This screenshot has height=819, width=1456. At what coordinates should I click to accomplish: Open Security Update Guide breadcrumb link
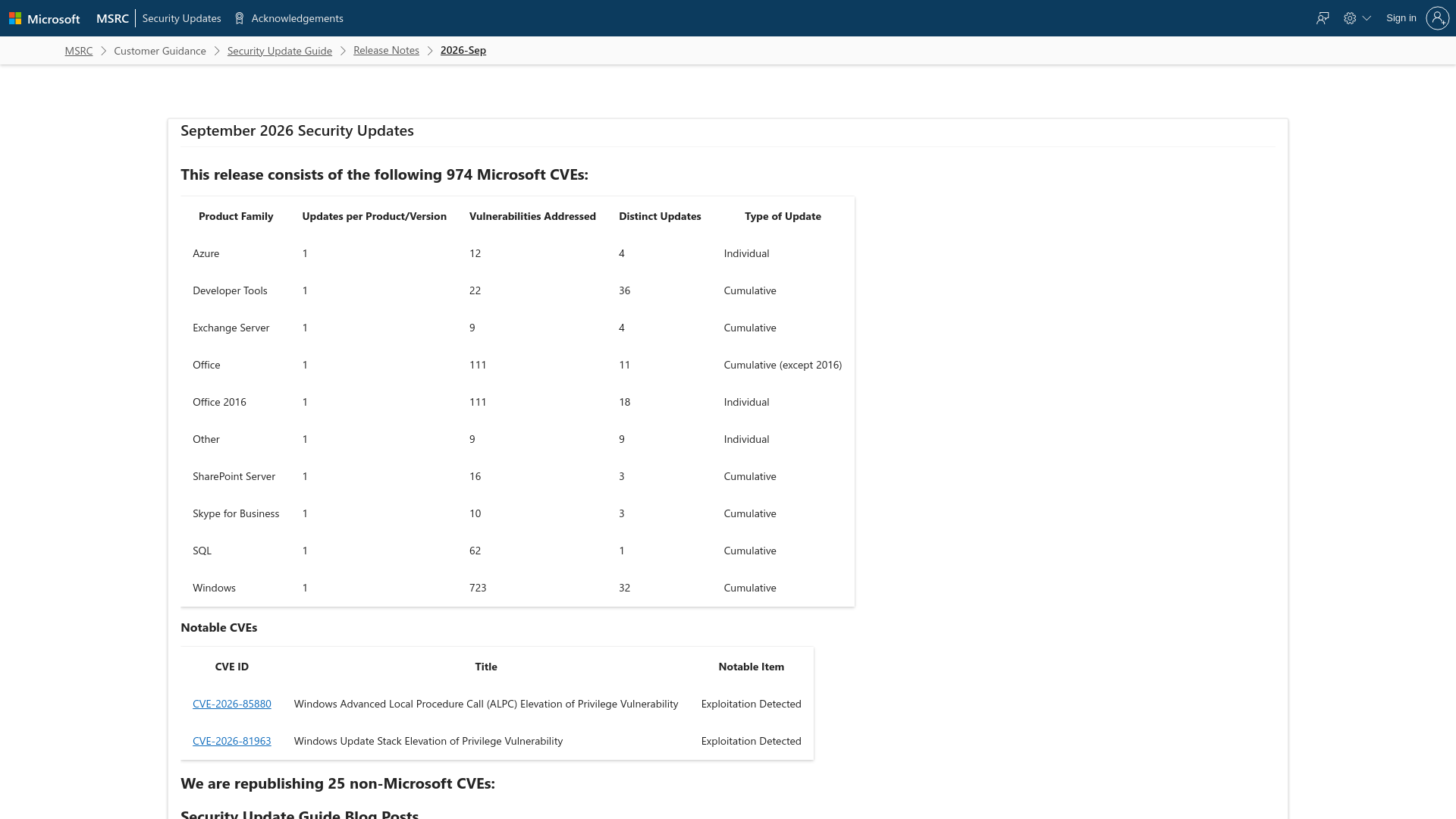(280, 51)
